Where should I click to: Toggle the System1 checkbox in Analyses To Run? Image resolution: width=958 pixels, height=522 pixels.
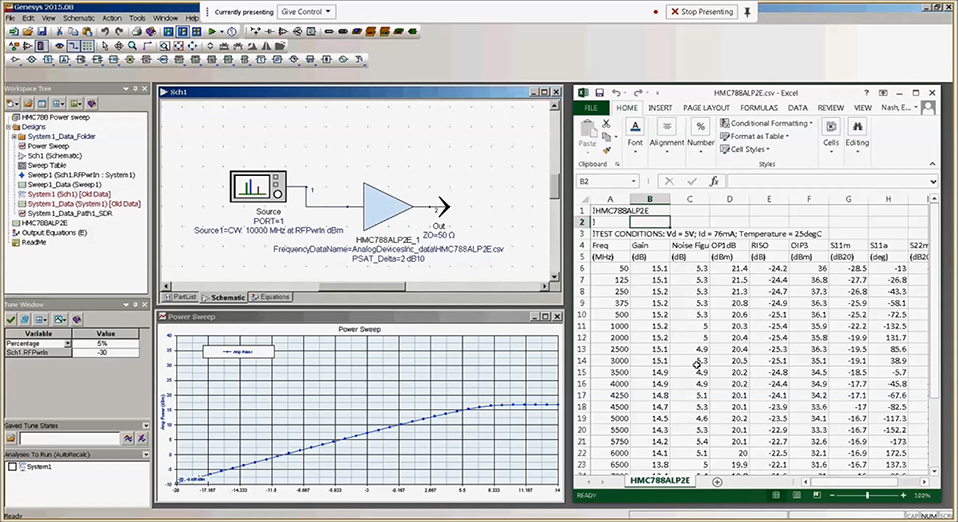pyautogui.click(x=12, y=467)
